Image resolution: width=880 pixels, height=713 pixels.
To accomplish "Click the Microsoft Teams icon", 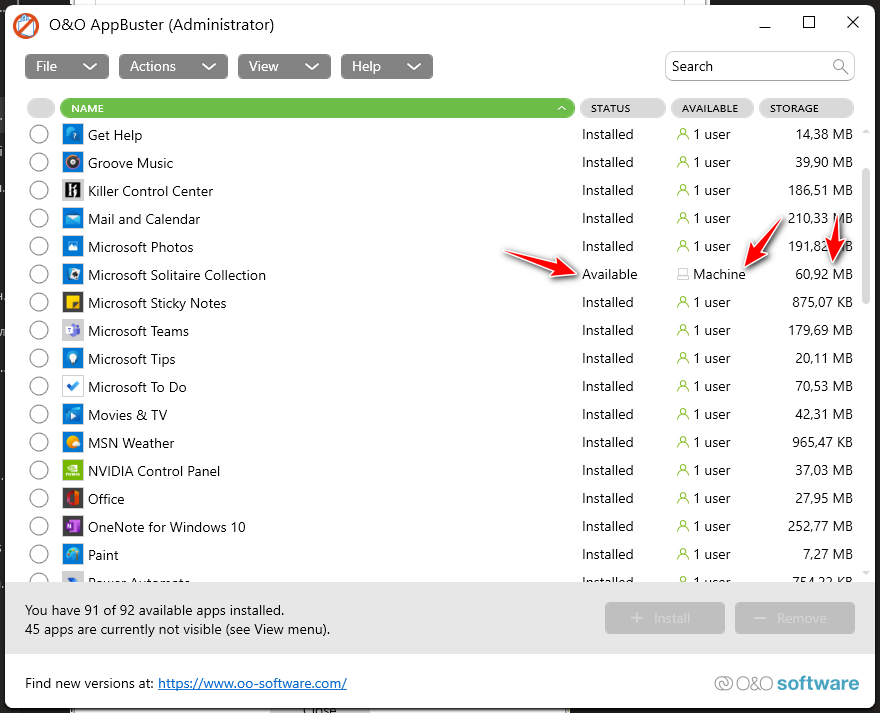I will (72, 331).
